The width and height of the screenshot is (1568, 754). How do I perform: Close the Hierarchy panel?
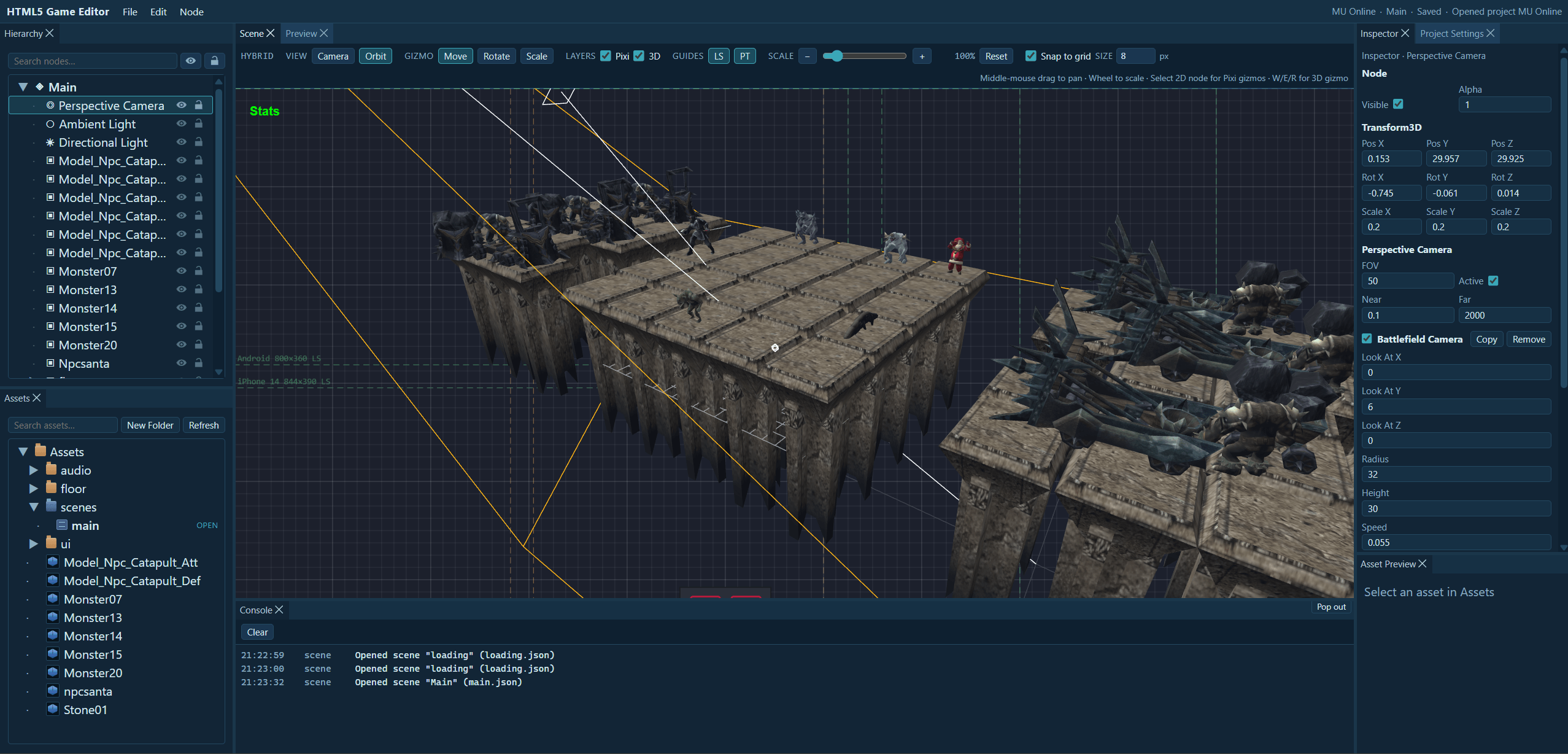pos(50,33)
